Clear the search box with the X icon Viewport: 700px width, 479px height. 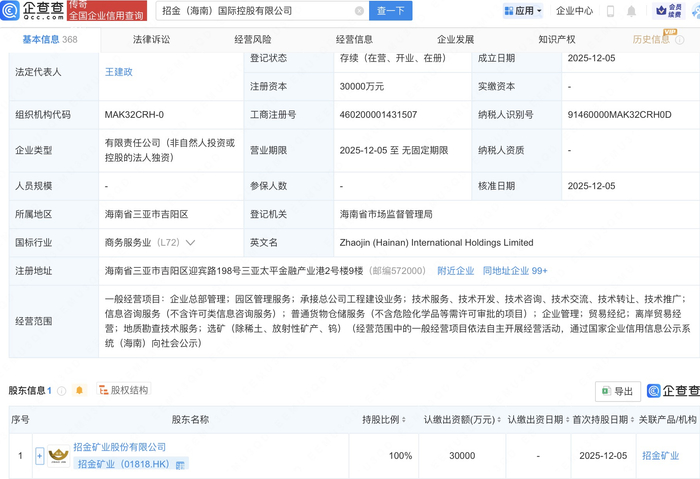(359, 11)
